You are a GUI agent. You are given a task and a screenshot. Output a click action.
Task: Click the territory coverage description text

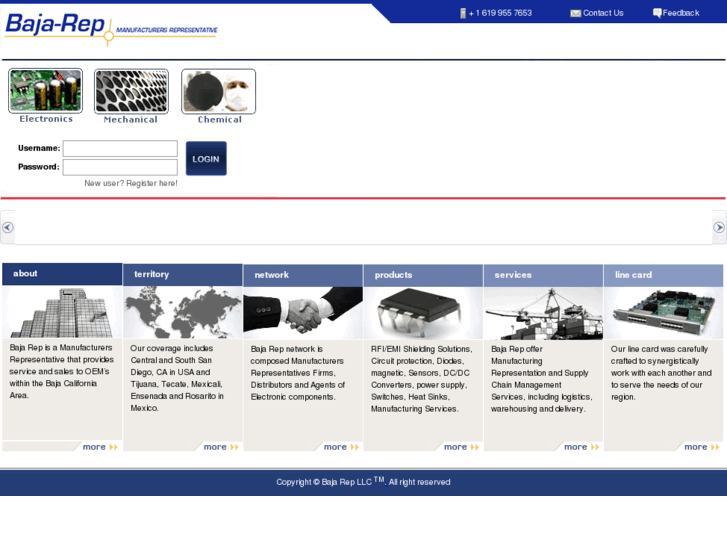(x=177, y=378)
